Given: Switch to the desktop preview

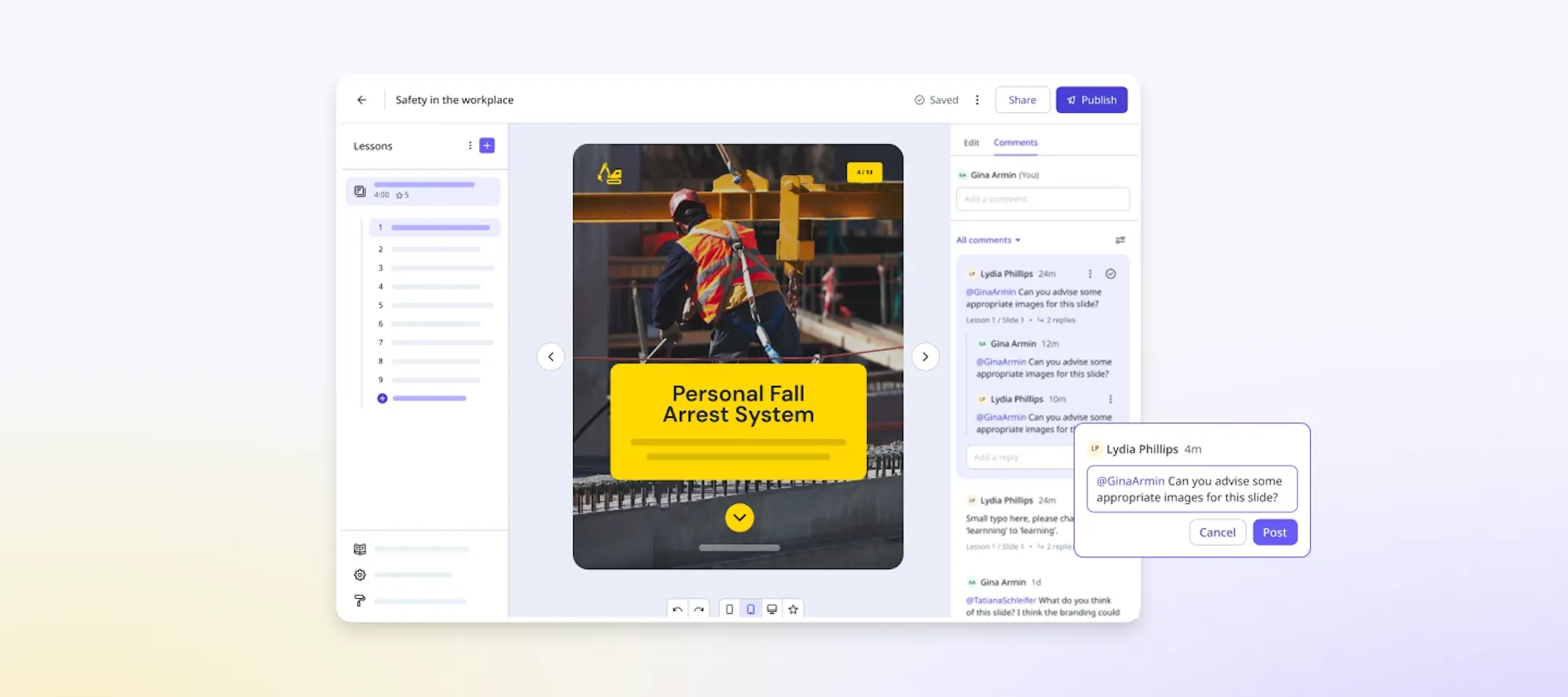Looking at the screenshot, I should [x=772, y=609].
